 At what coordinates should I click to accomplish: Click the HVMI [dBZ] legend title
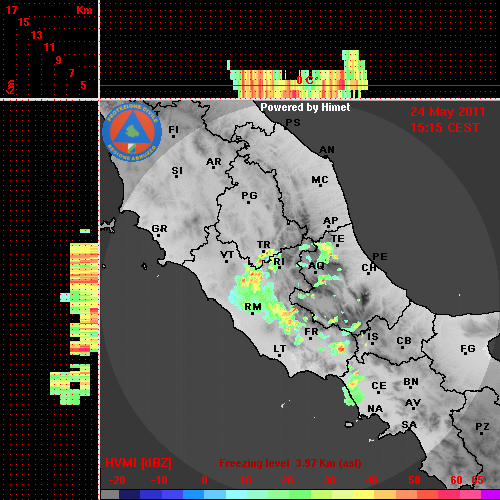pos(138,463)
